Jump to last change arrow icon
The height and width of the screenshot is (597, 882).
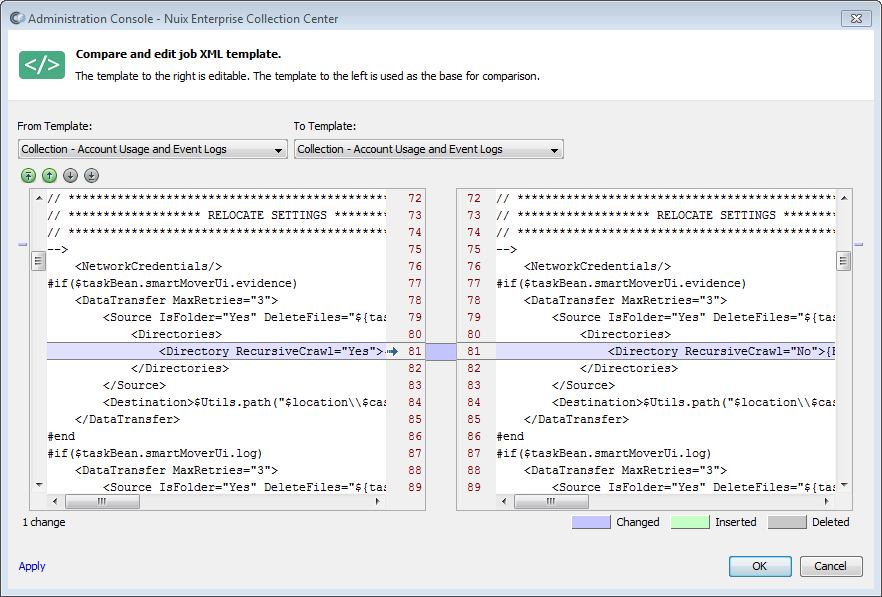pos(91,176)
